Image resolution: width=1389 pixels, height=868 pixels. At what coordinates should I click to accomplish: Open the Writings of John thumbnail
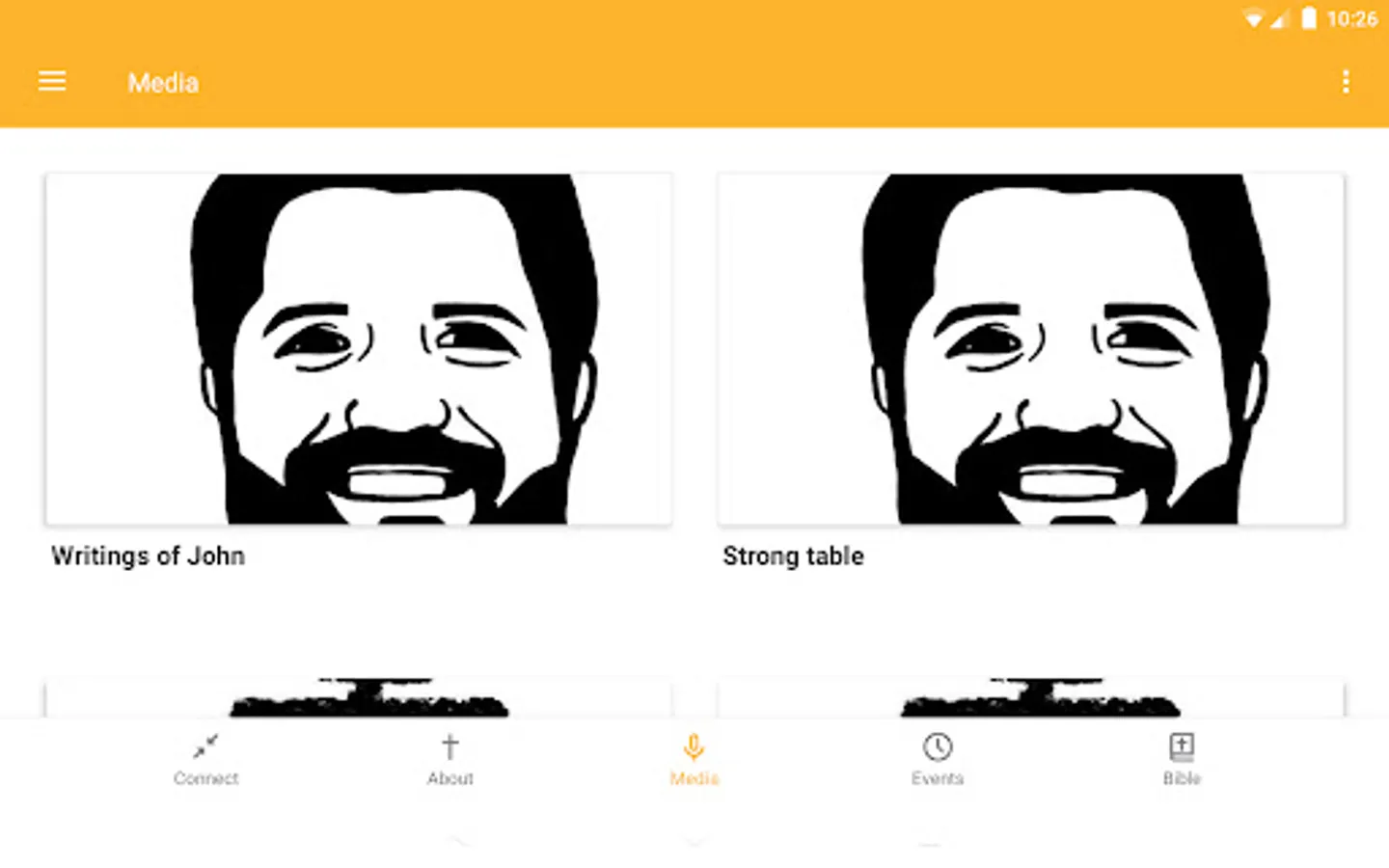point(358,349)
